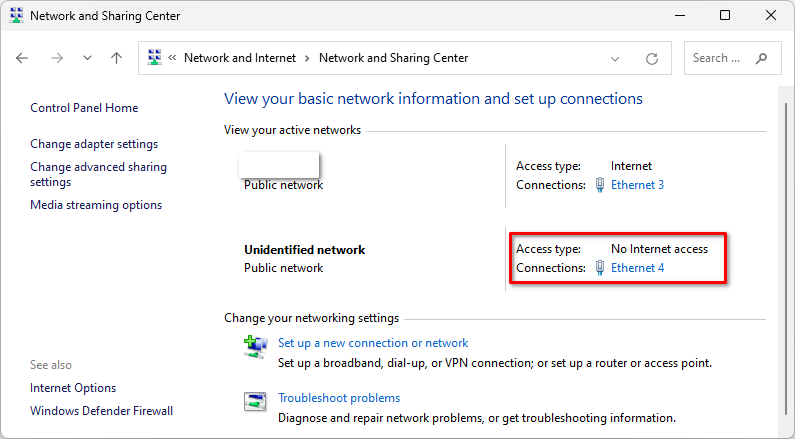
Task: Open Change adapter settings
Action: tap(94, 144)
